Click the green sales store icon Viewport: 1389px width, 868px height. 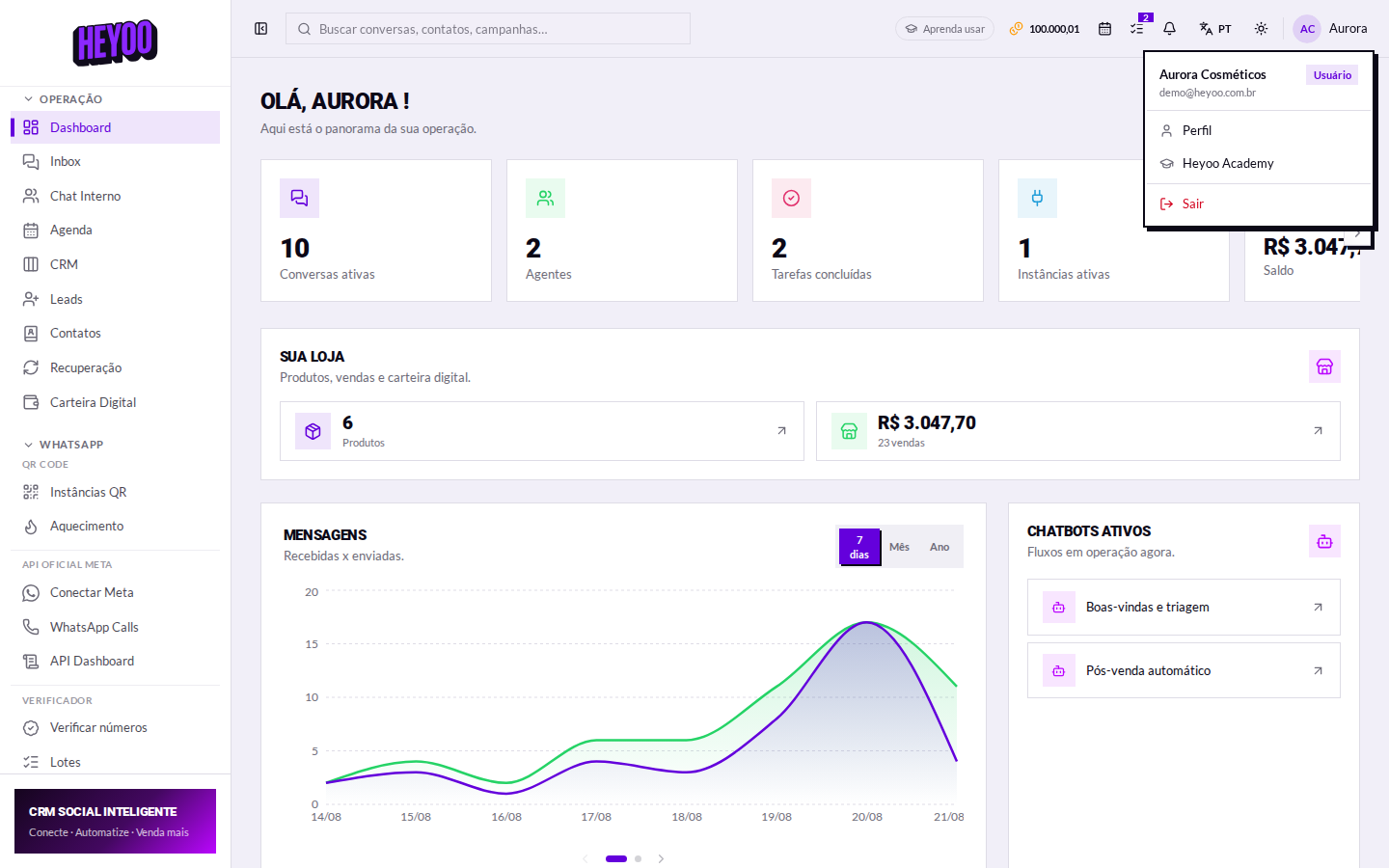(849, 431)
